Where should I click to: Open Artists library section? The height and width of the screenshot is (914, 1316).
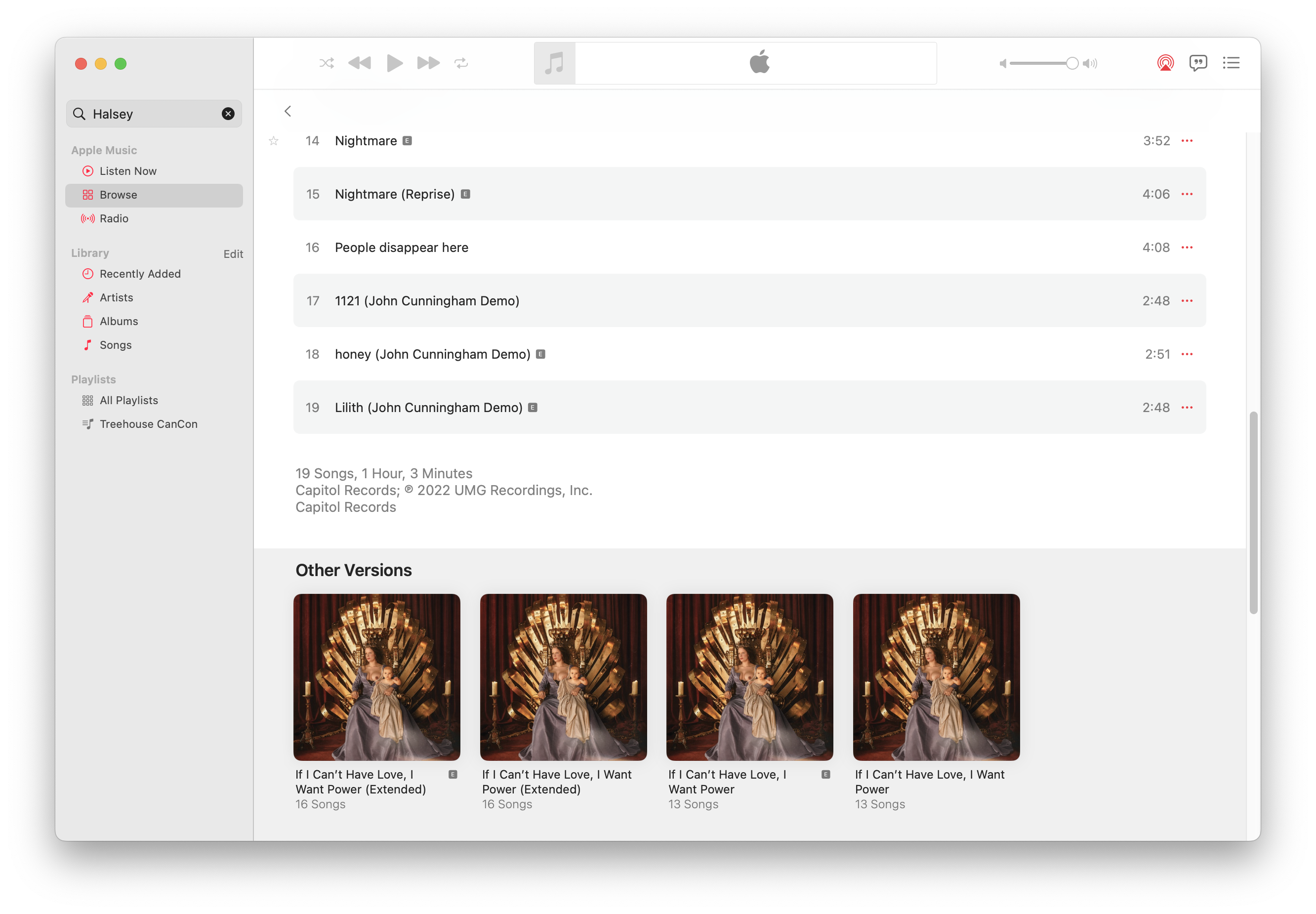154,298
